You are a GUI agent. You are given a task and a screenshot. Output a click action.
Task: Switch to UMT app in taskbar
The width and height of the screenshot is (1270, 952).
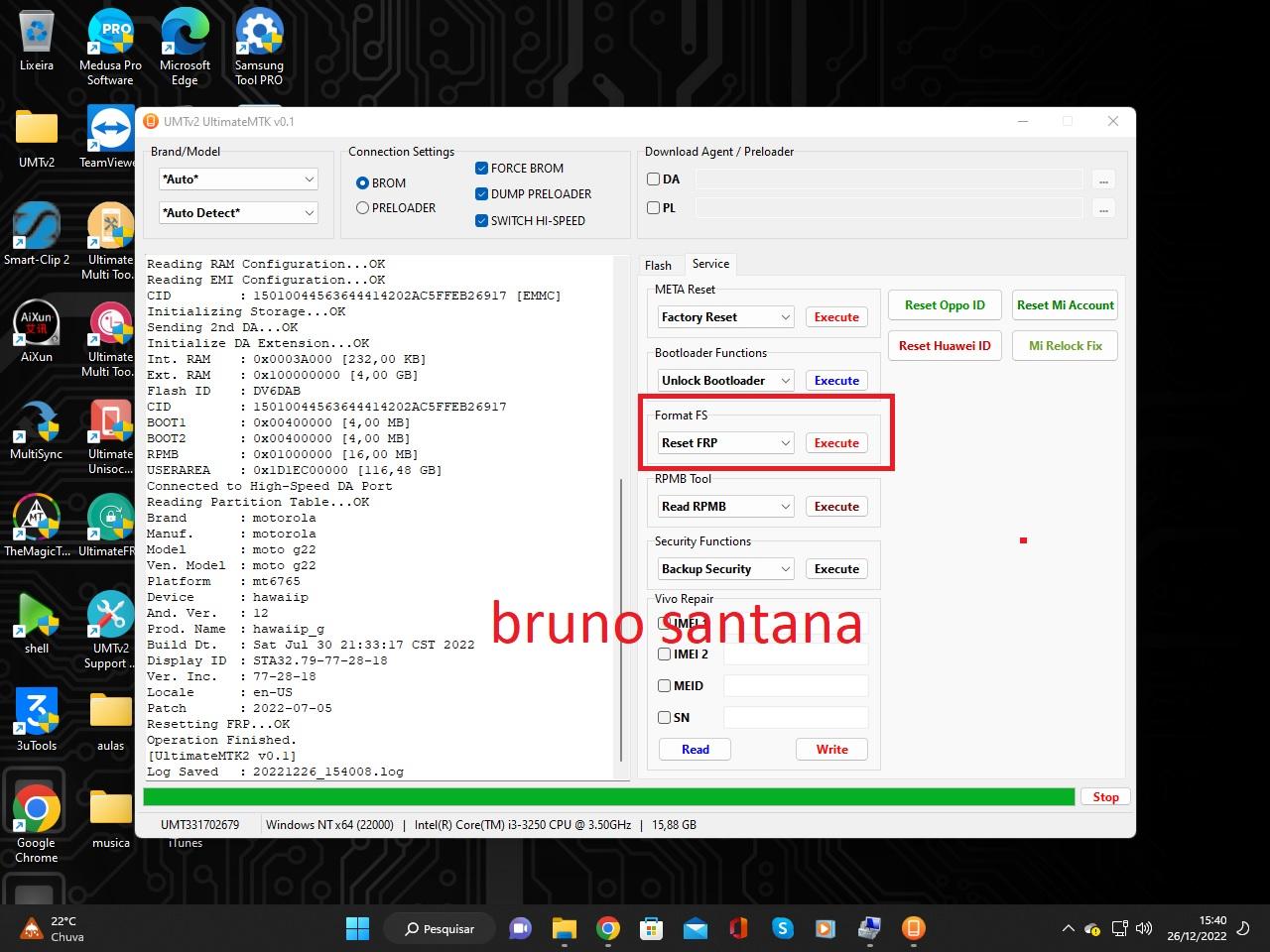tap(913, 928)
